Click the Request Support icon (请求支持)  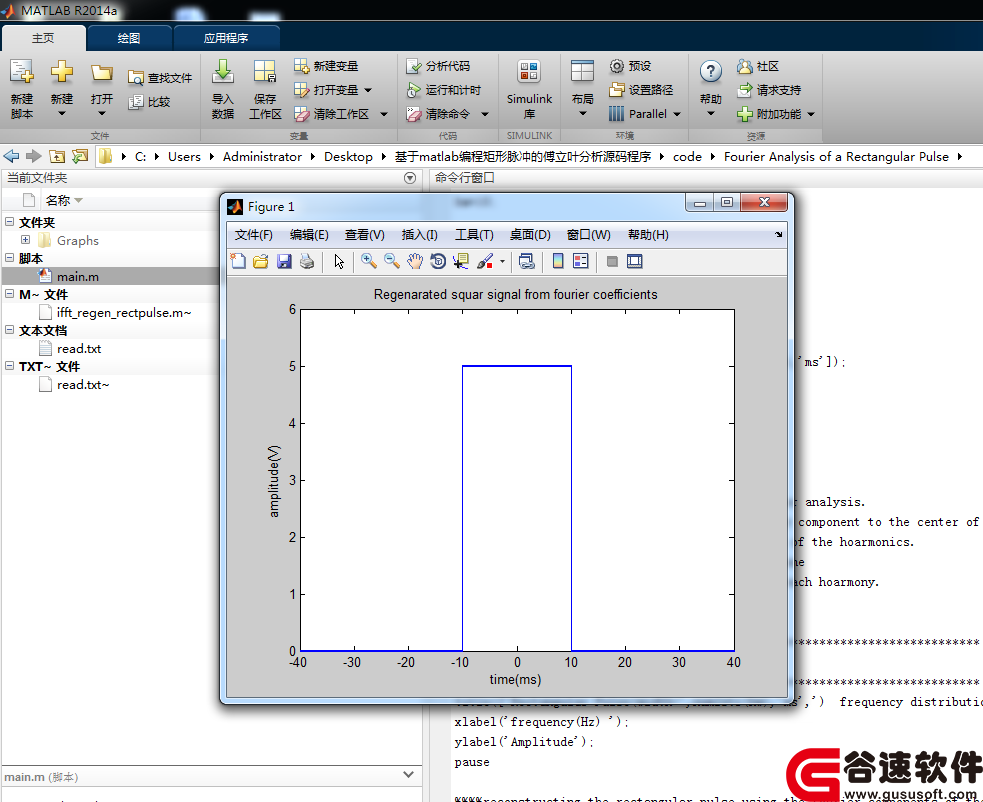tap(744, 90)
